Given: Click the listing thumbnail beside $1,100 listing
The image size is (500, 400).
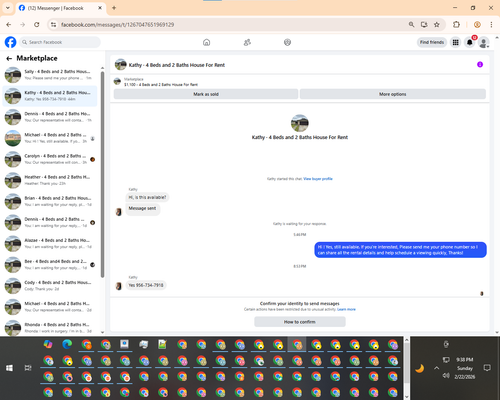Looking at the screenshot, I should coord(117,82).
